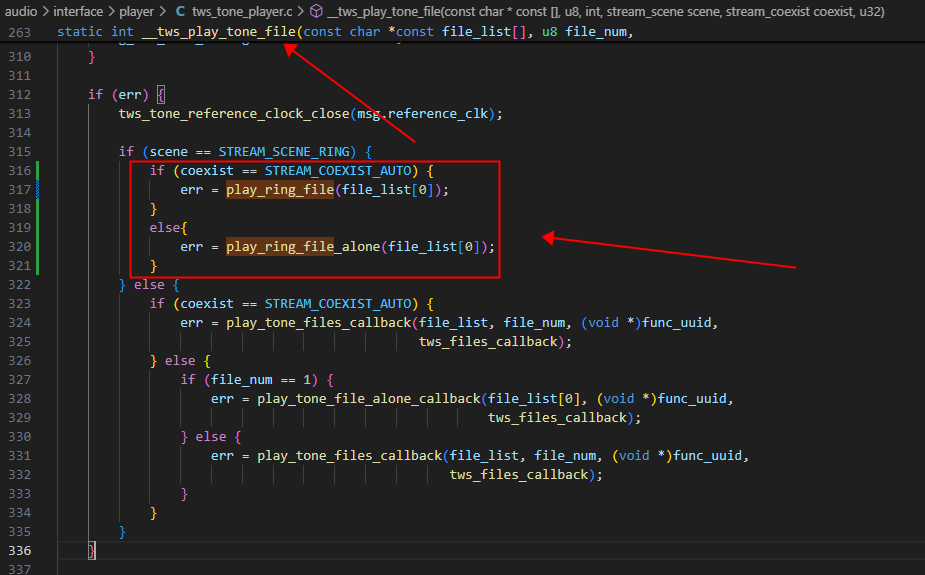Viewport: 925px width, 575px height.
Task: Click highlighted play_ring_file on line 317
Action: (280, 189)
